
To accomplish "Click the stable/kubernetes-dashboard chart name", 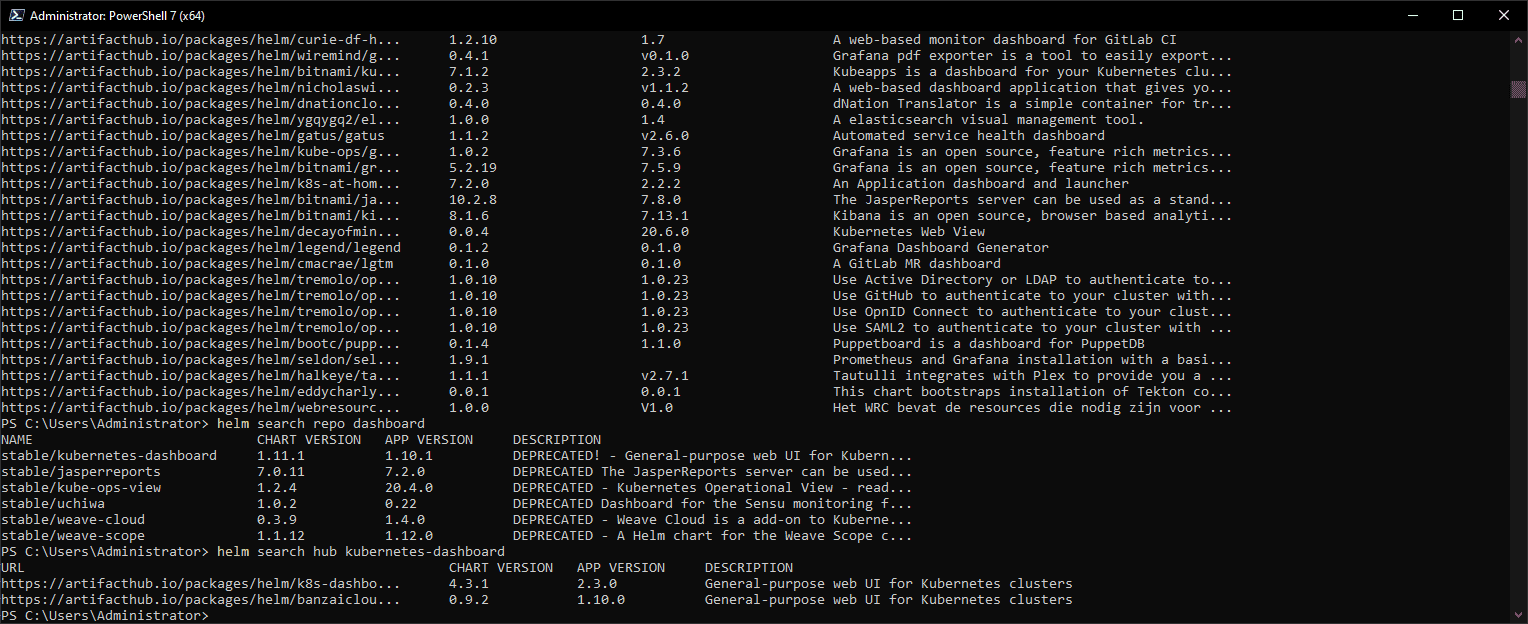I will tap(108, 456).
